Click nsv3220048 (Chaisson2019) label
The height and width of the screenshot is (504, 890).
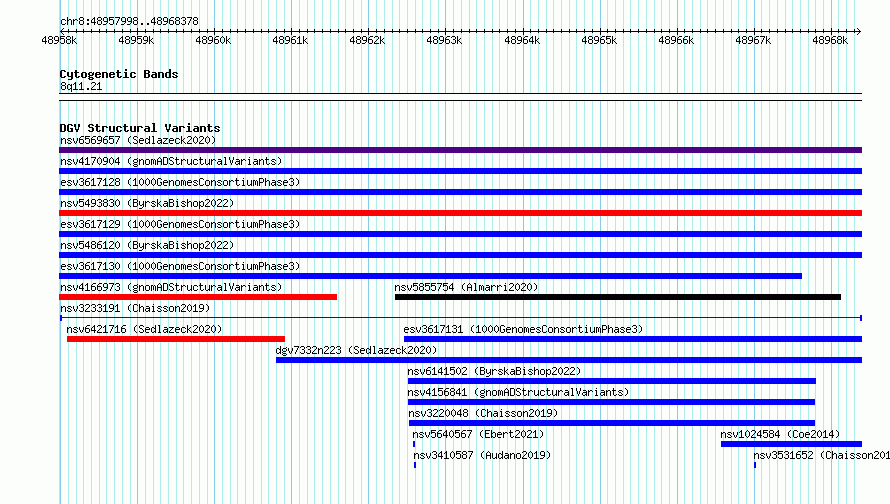tap(484, 413)
